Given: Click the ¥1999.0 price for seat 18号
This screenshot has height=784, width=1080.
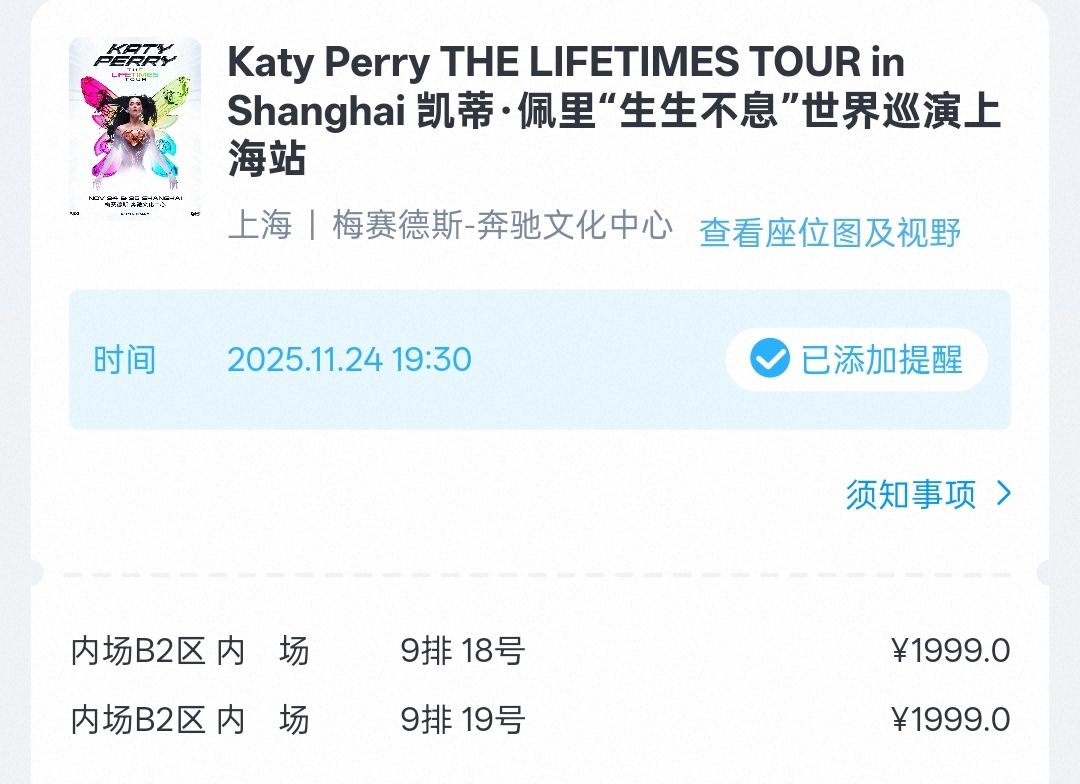Looking at the screenshot, I should [950, 652].
